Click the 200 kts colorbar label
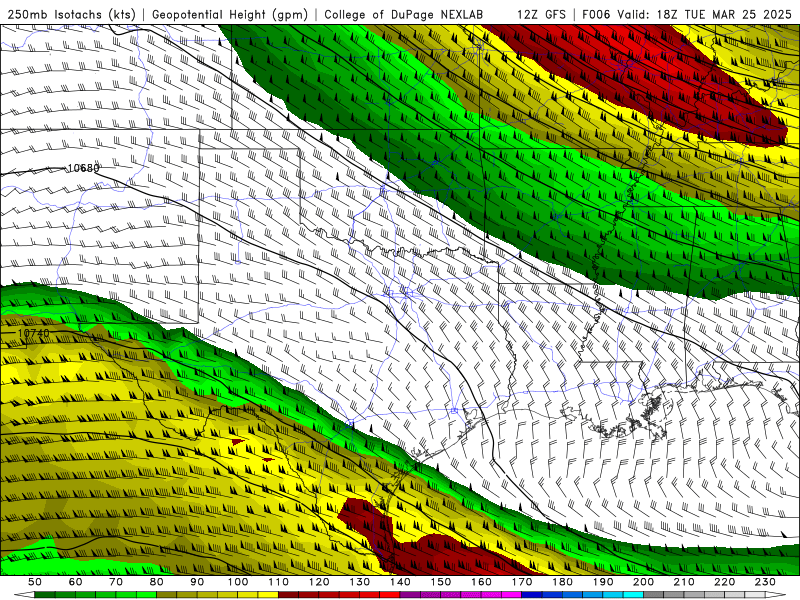 (x=643, y=582)
